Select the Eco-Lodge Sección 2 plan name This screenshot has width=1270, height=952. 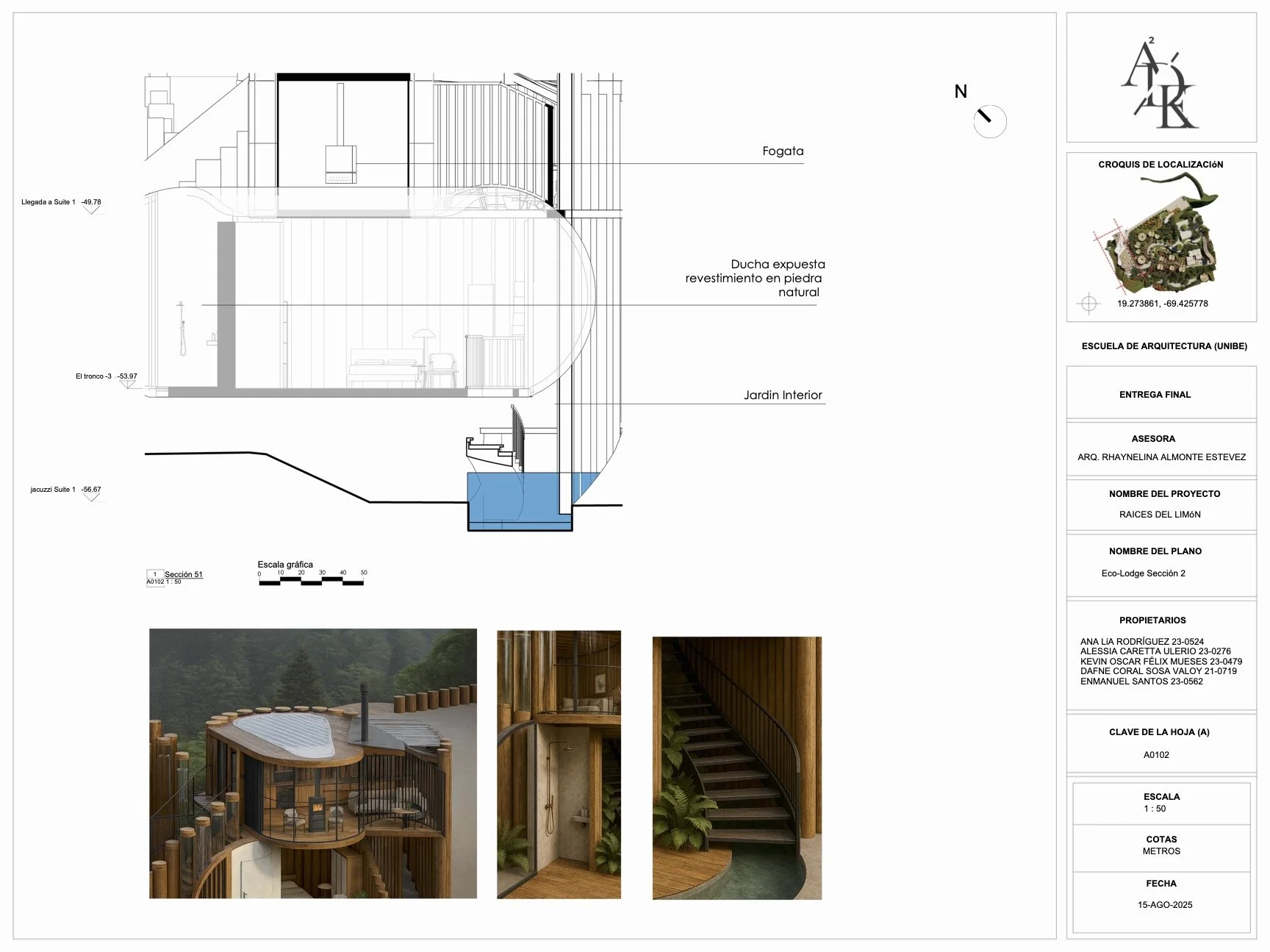(1143, 573)
